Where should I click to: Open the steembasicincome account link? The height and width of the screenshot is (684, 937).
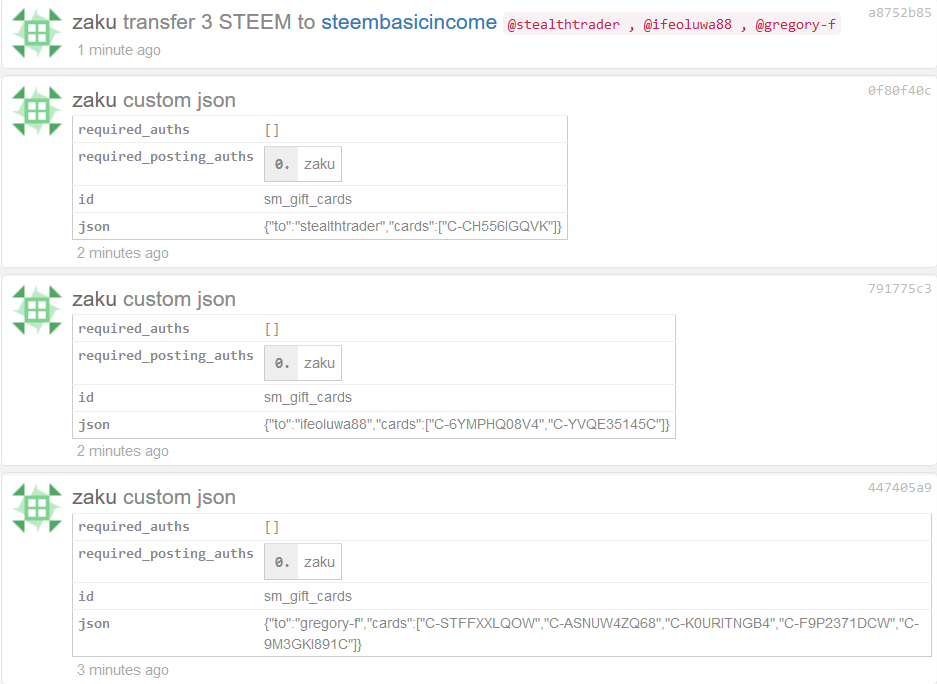click(409, 22)
